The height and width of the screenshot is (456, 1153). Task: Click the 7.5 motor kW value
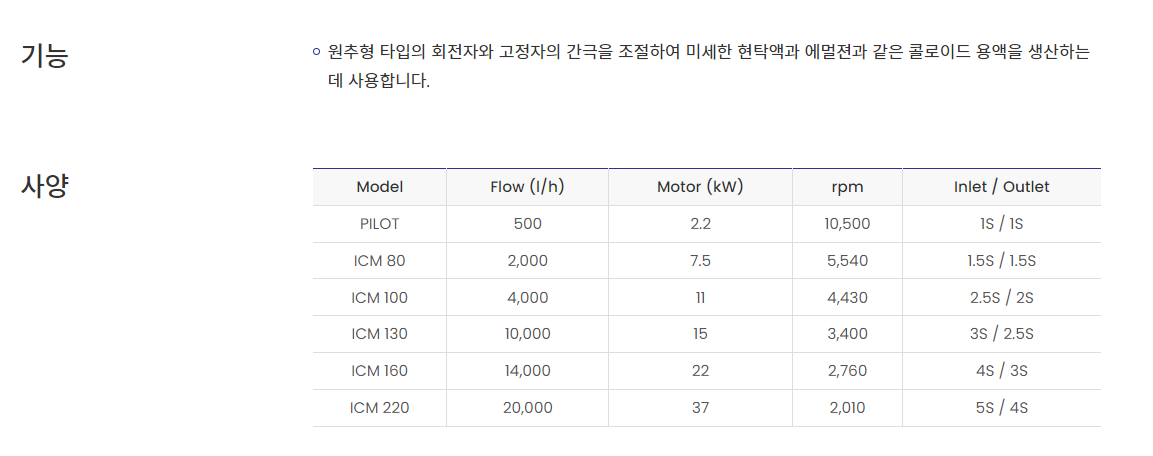[x=700, y=260]
